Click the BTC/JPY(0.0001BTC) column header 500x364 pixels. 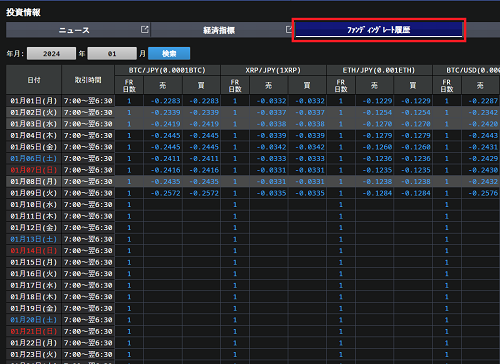[x=167, y=70]
